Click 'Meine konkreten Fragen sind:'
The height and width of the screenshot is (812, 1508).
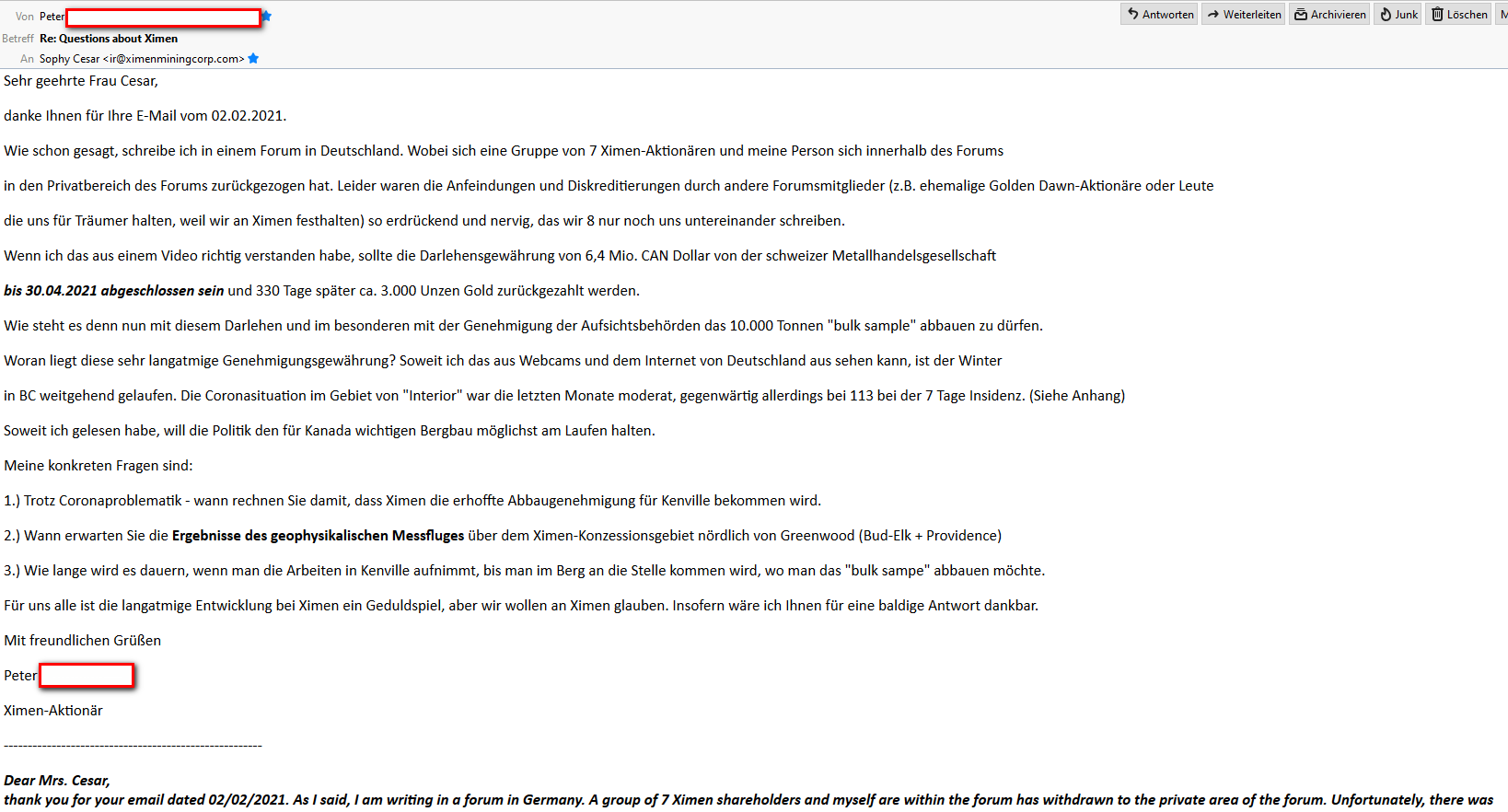[99, 466]
